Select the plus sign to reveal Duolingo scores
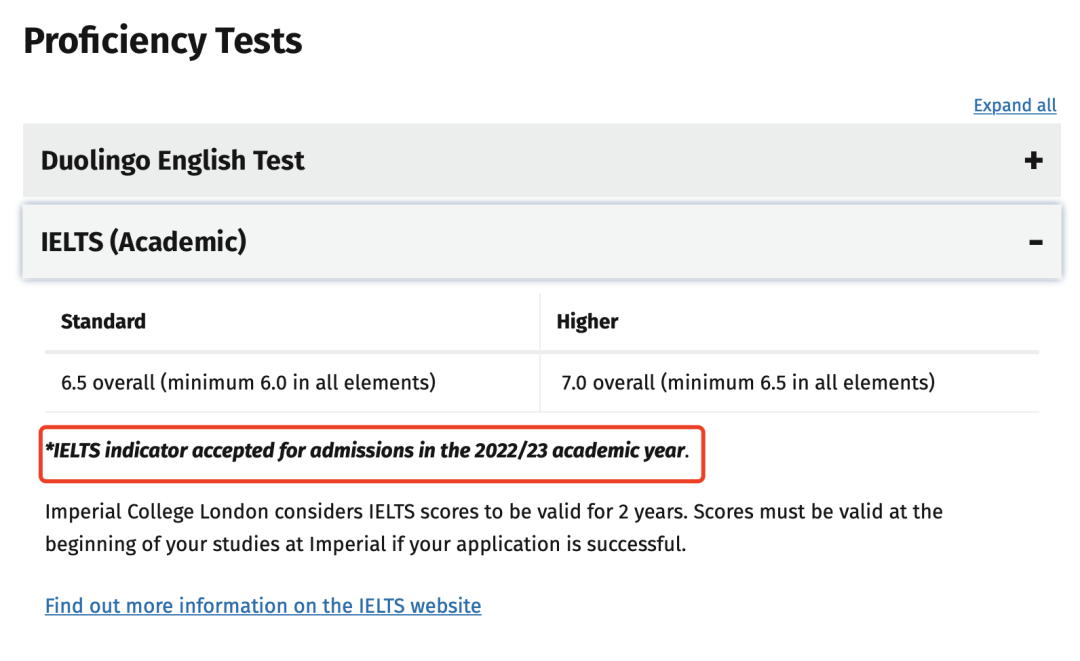Image resolution: width=1080 pixels, height=661 pixels. click(x=1033, y=160)
